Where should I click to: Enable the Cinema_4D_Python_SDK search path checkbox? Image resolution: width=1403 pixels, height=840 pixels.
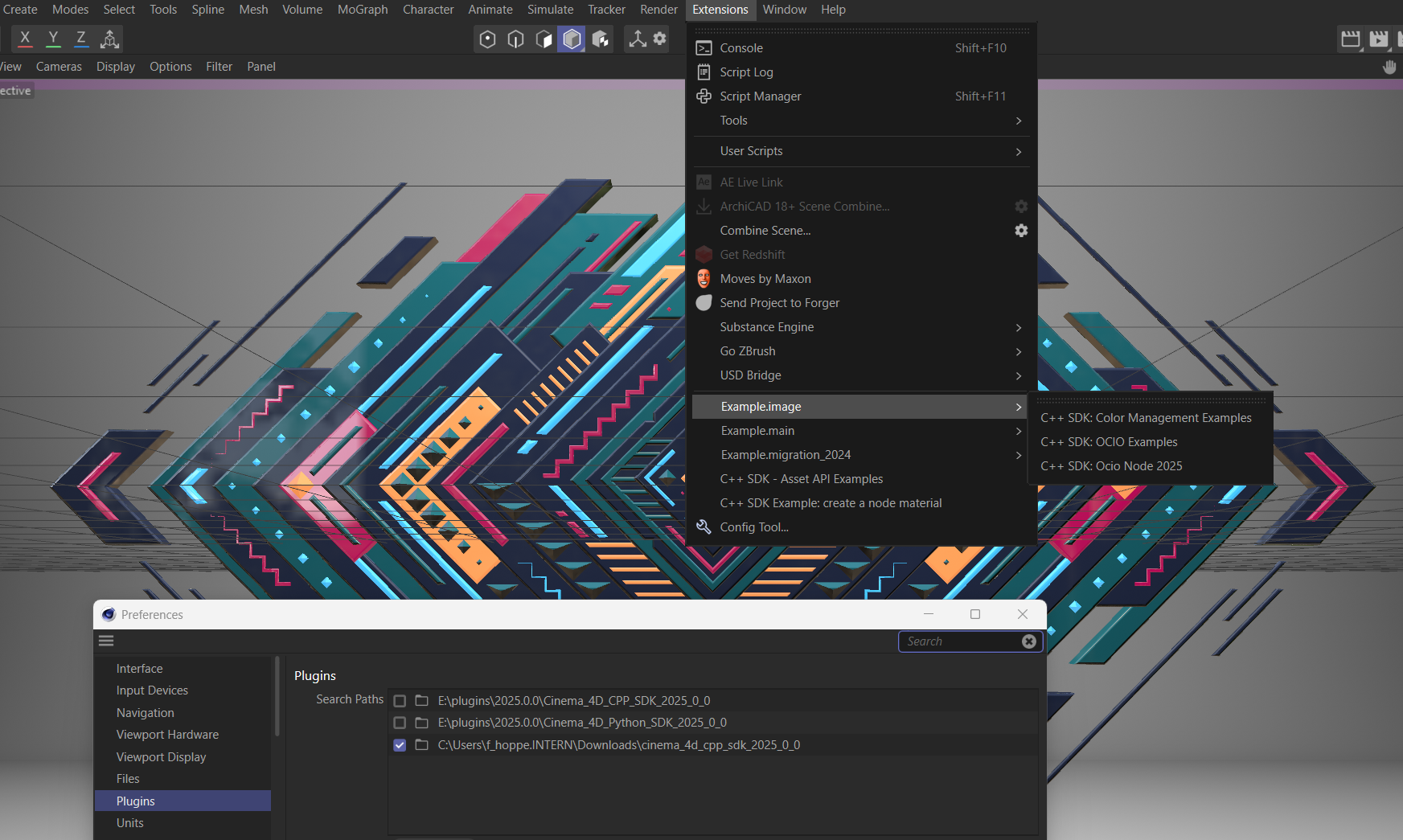pyautogui.click(x=400, y=723)
